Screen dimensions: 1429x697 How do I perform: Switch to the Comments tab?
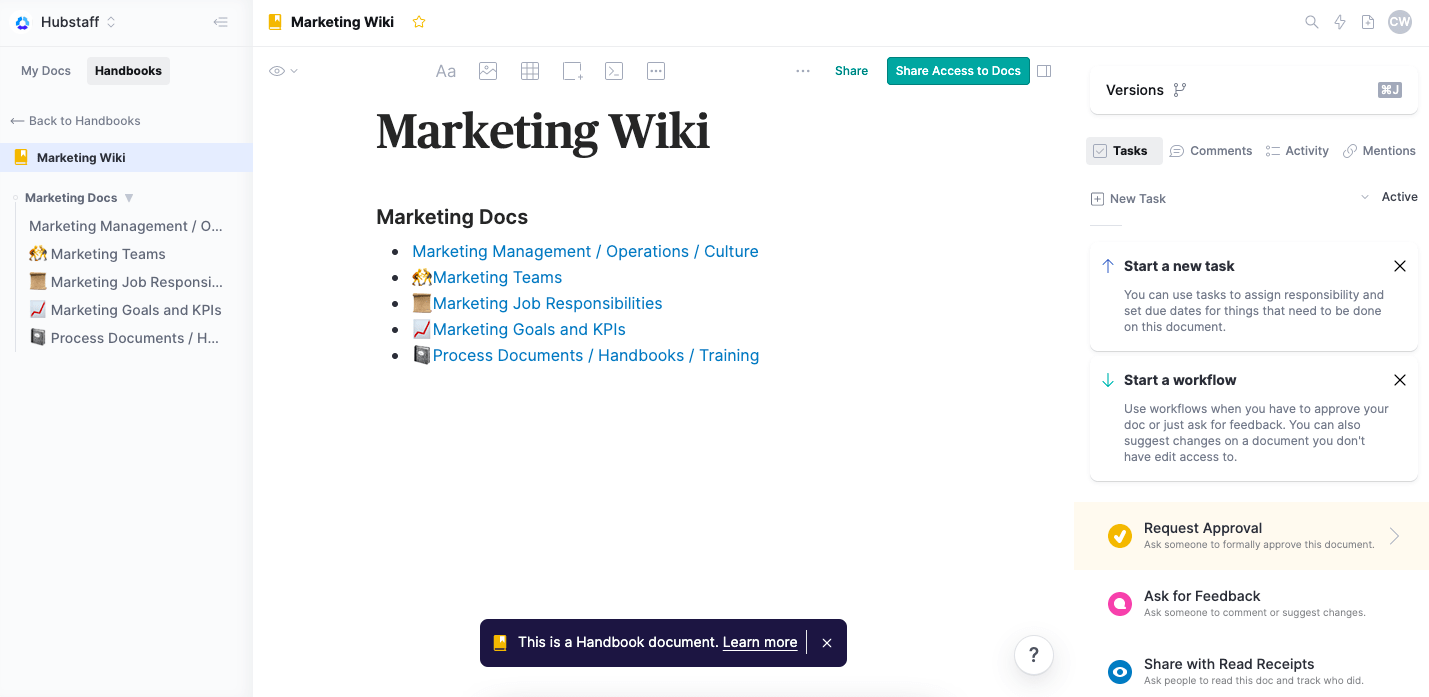[x=1211, y=151]
